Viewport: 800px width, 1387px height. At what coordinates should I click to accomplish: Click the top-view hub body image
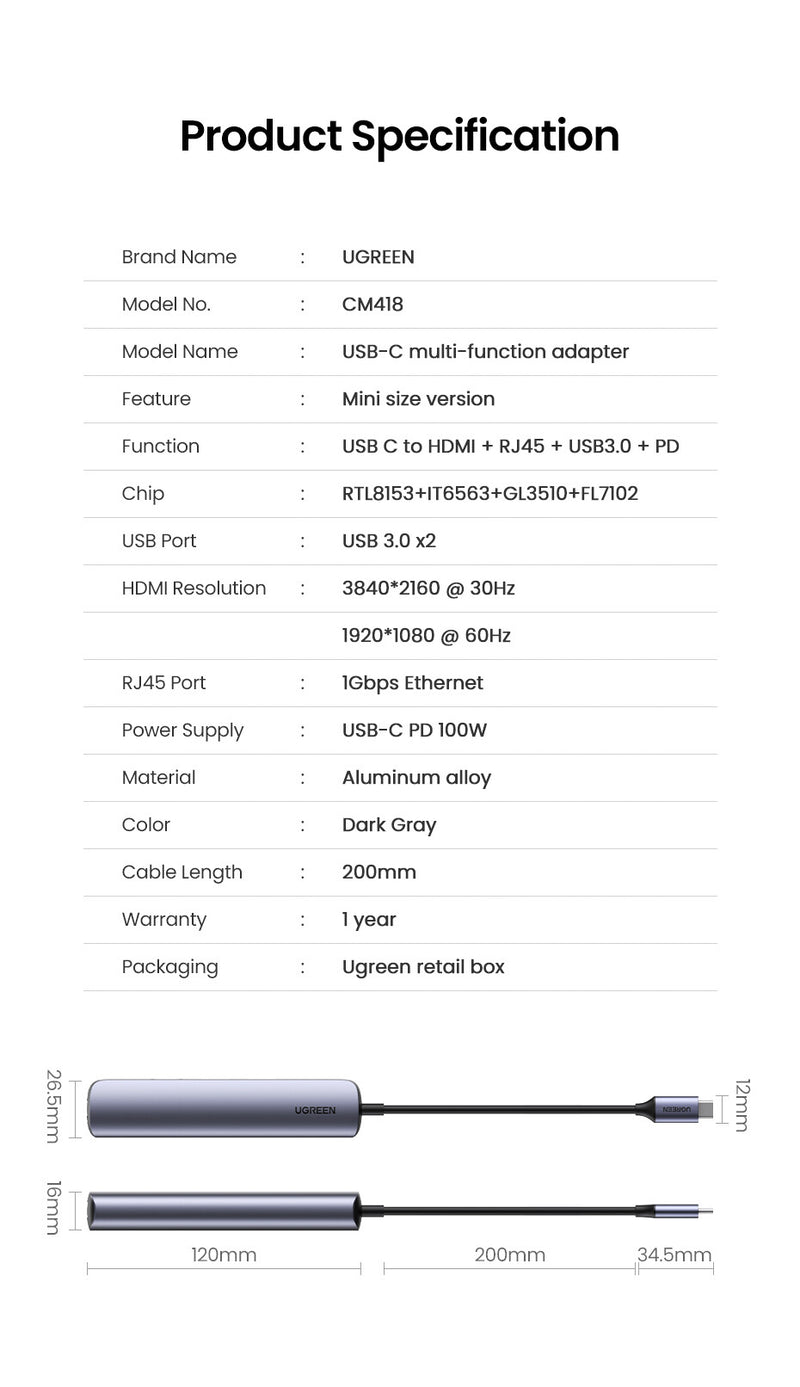225,1107
